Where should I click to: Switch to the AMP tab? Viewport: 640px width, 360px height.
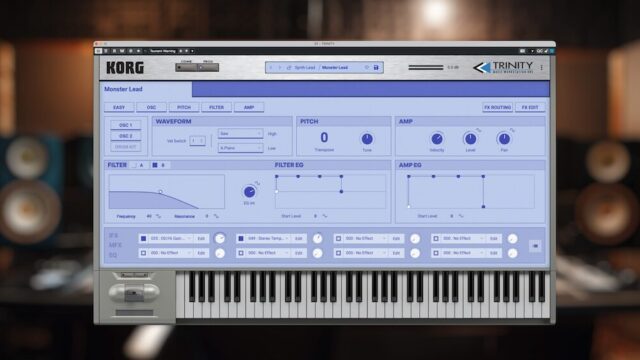(x=249, y=107)
